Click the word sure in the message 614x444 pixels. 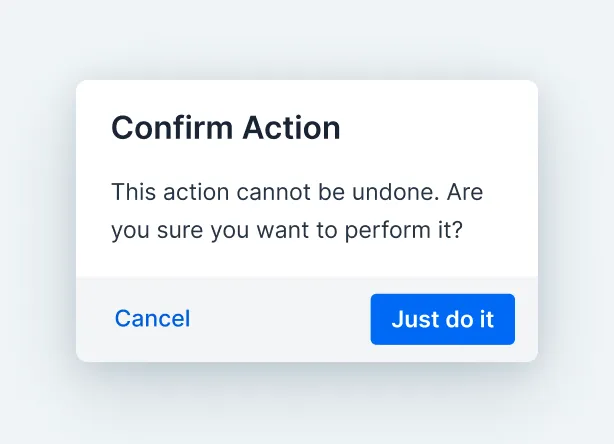(x=180, y=230)
